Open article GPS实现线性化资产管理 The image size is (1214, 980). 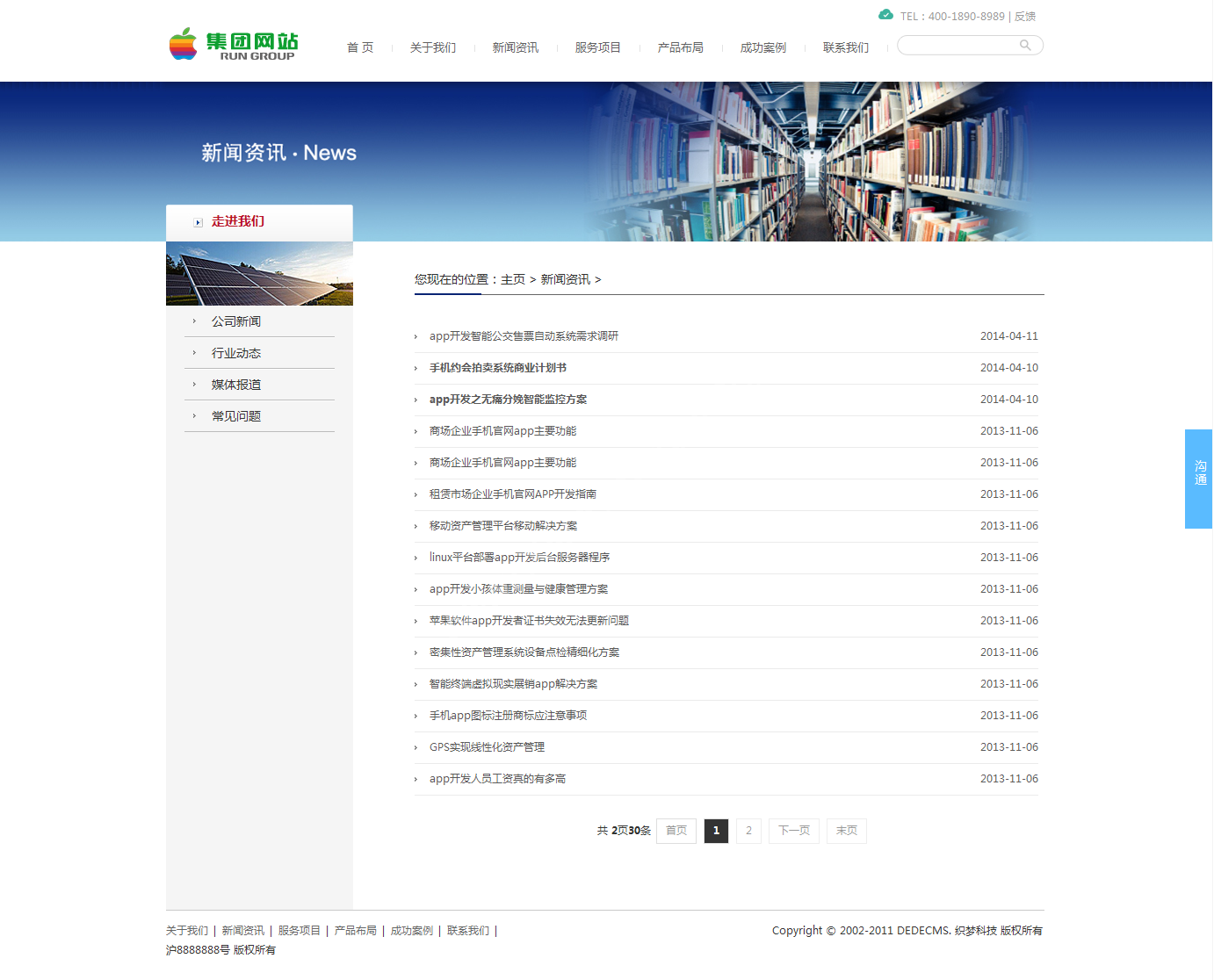[x=487, y=747]
